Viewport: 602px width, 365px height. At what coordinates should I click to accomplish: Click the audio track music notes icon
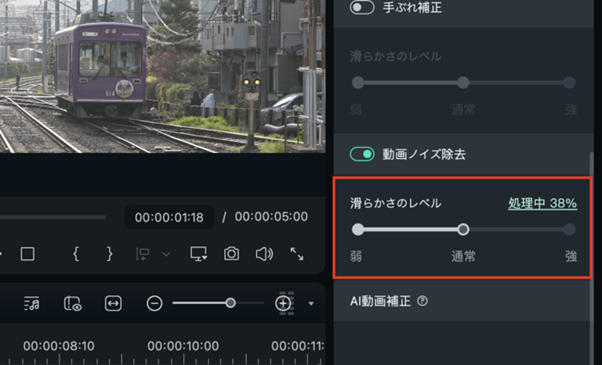point(31,304)
